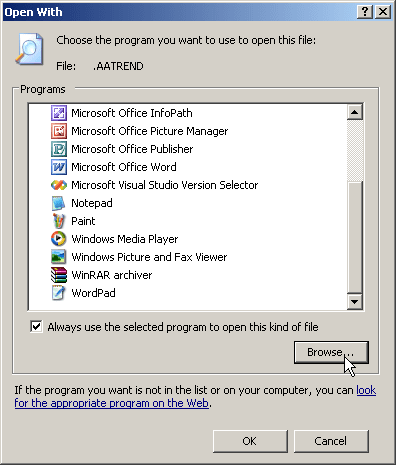Open the Browse... button

click(331, 352)
